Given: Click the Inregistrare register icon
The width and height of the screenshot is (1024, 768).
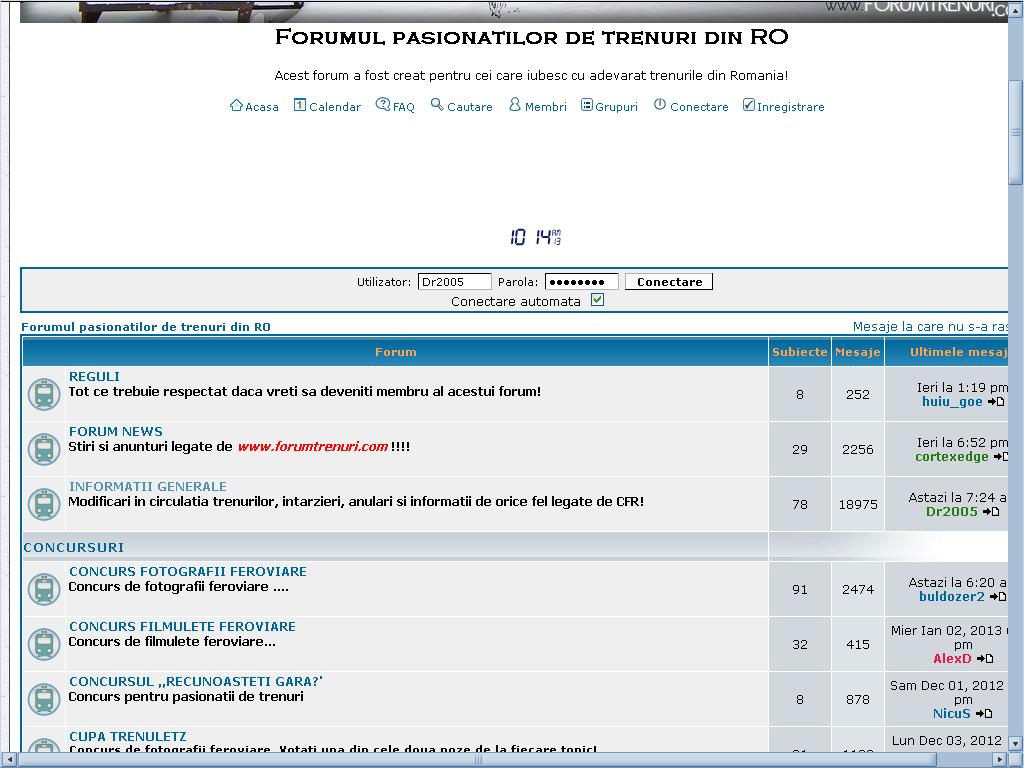Looking at the screenshot, I should [x=748, y=105].
